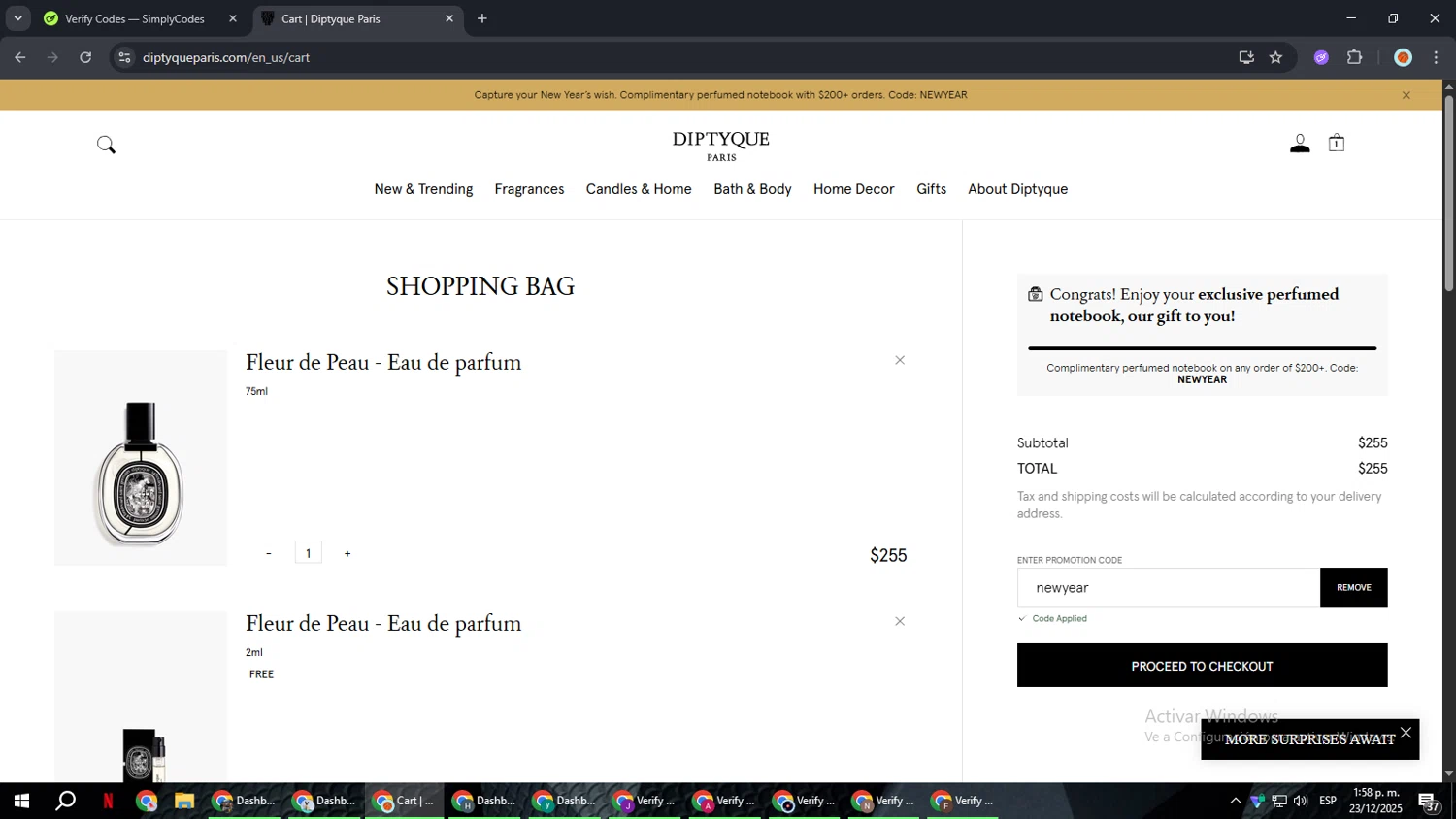Open the Home Decor menu
Viewport: 1456px width, 819px height.
[x=853, y=189]
